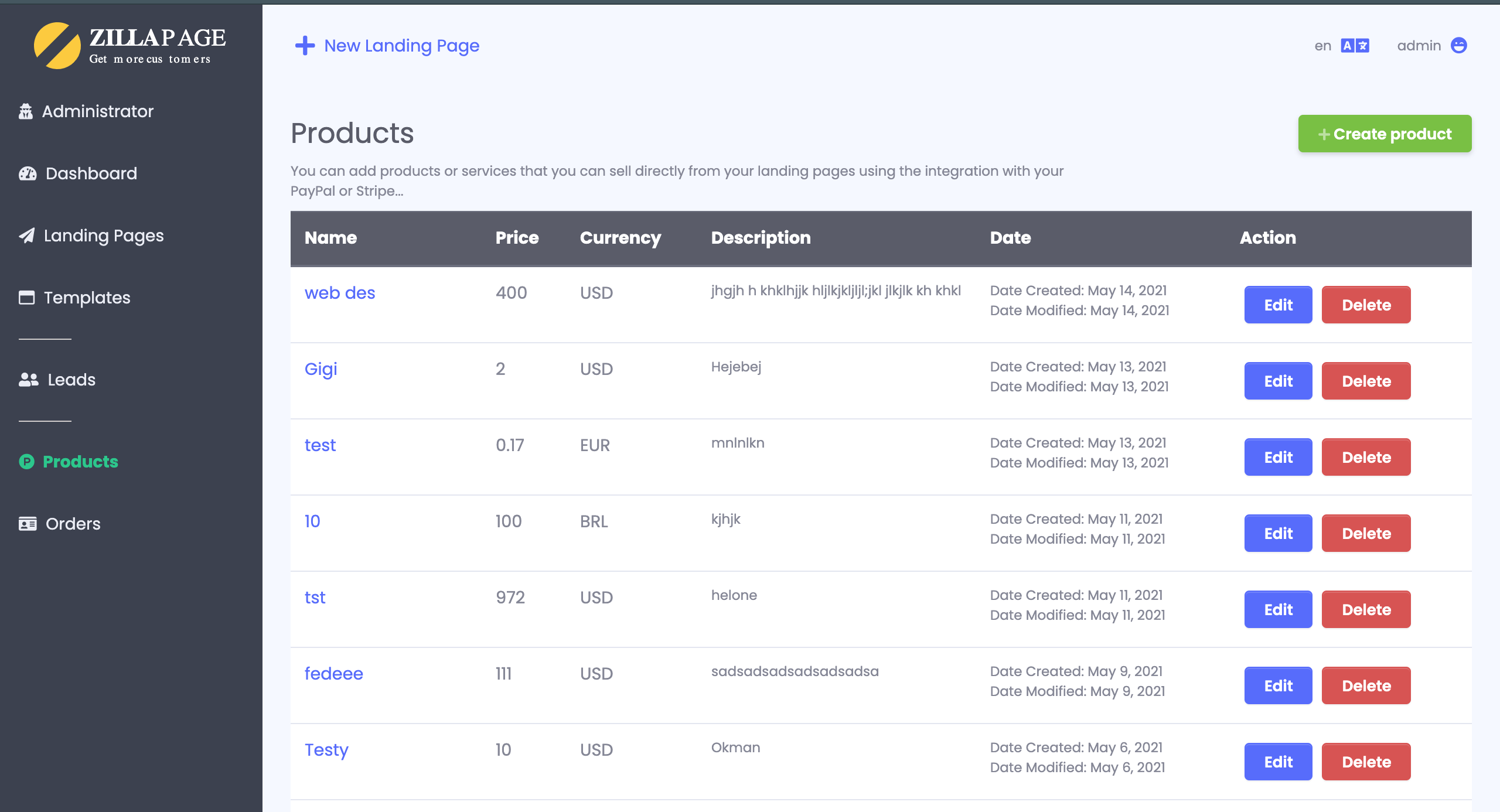Go to the Leads section
Image resolution: width=1500 pixels, height=812 pixels.
(71, 380)
